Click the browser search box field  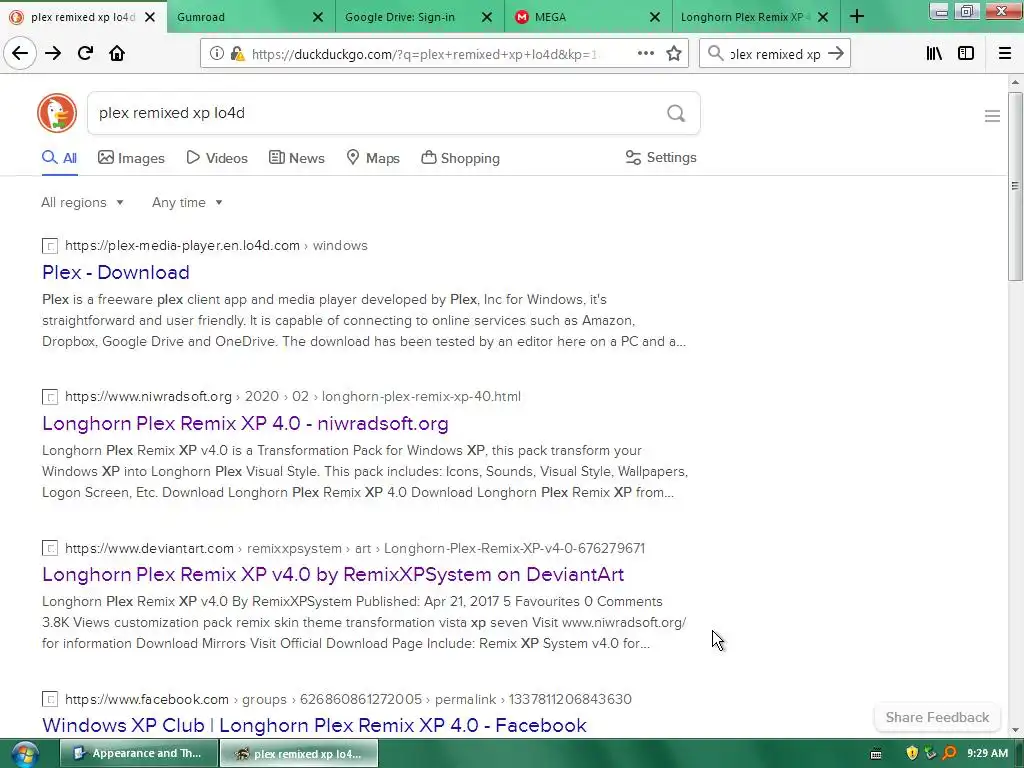click(775, 54)
